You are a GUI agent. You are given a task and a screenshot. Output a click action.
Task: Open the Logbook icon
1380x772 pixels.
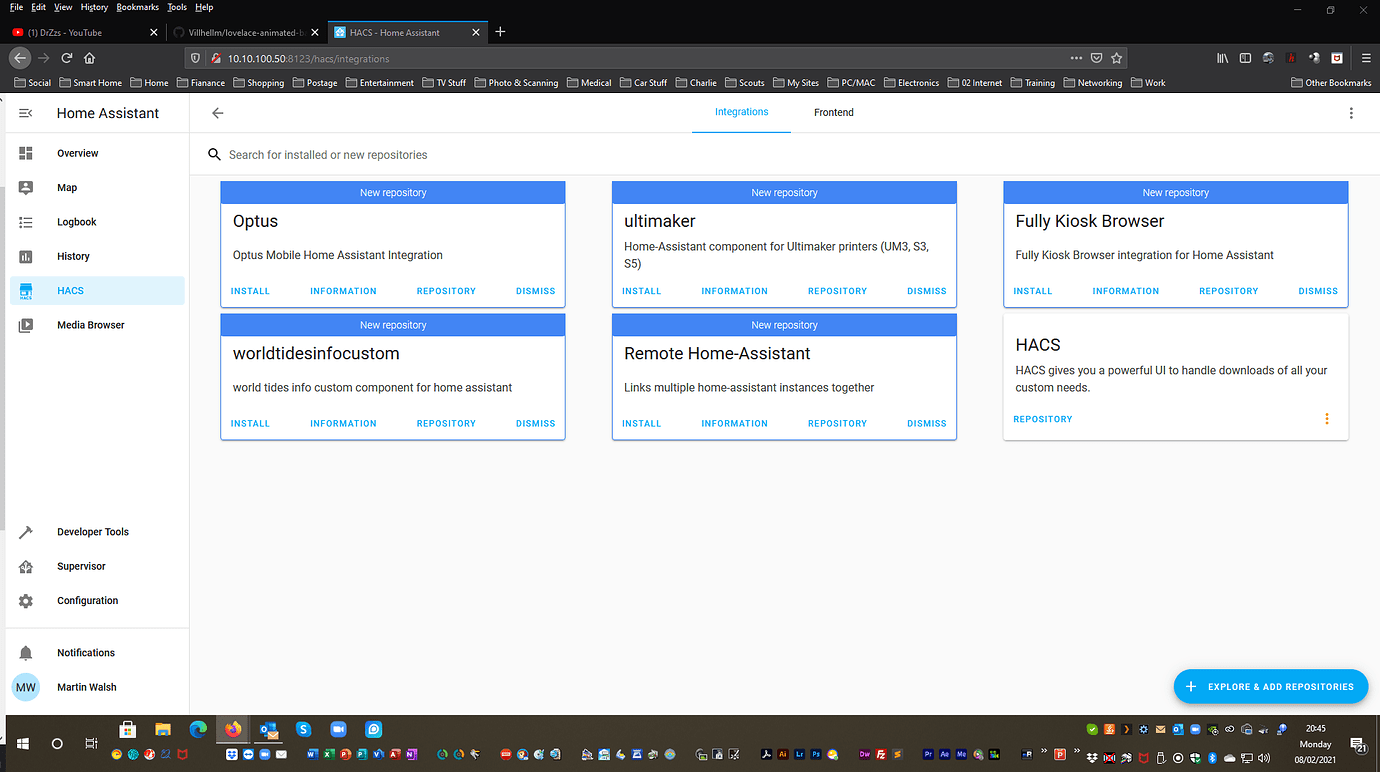click(25, 221)
